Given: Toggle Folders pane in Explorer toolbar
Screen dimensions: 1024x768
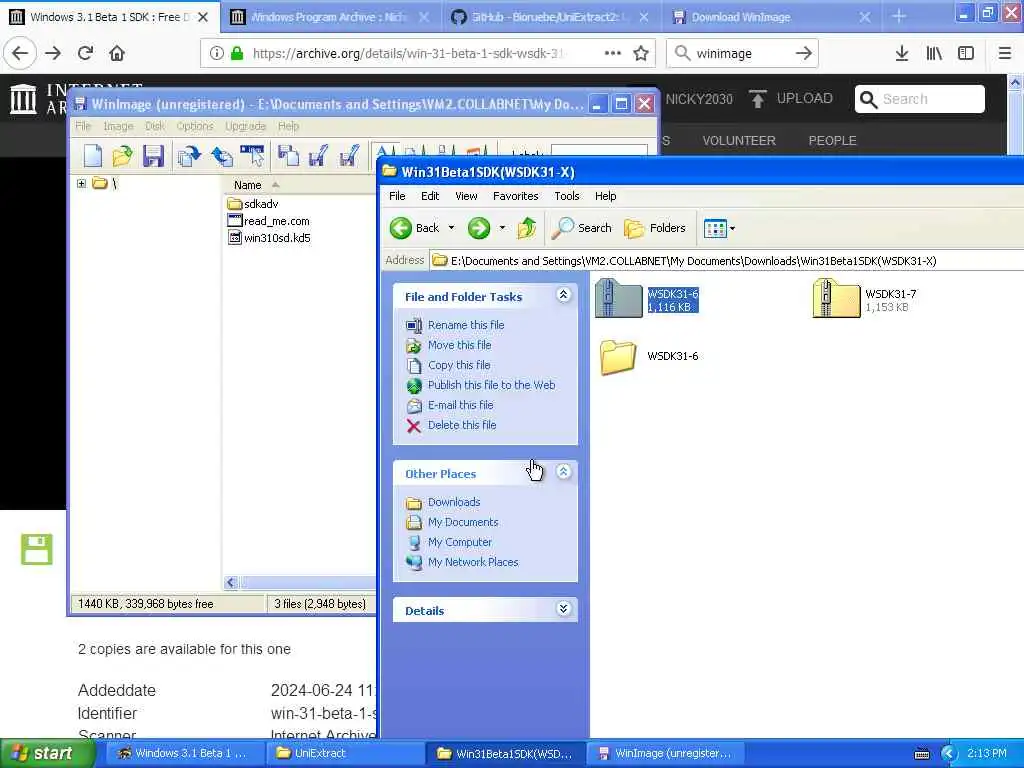Looking at the screenshot, I should (x=654, y=228).
